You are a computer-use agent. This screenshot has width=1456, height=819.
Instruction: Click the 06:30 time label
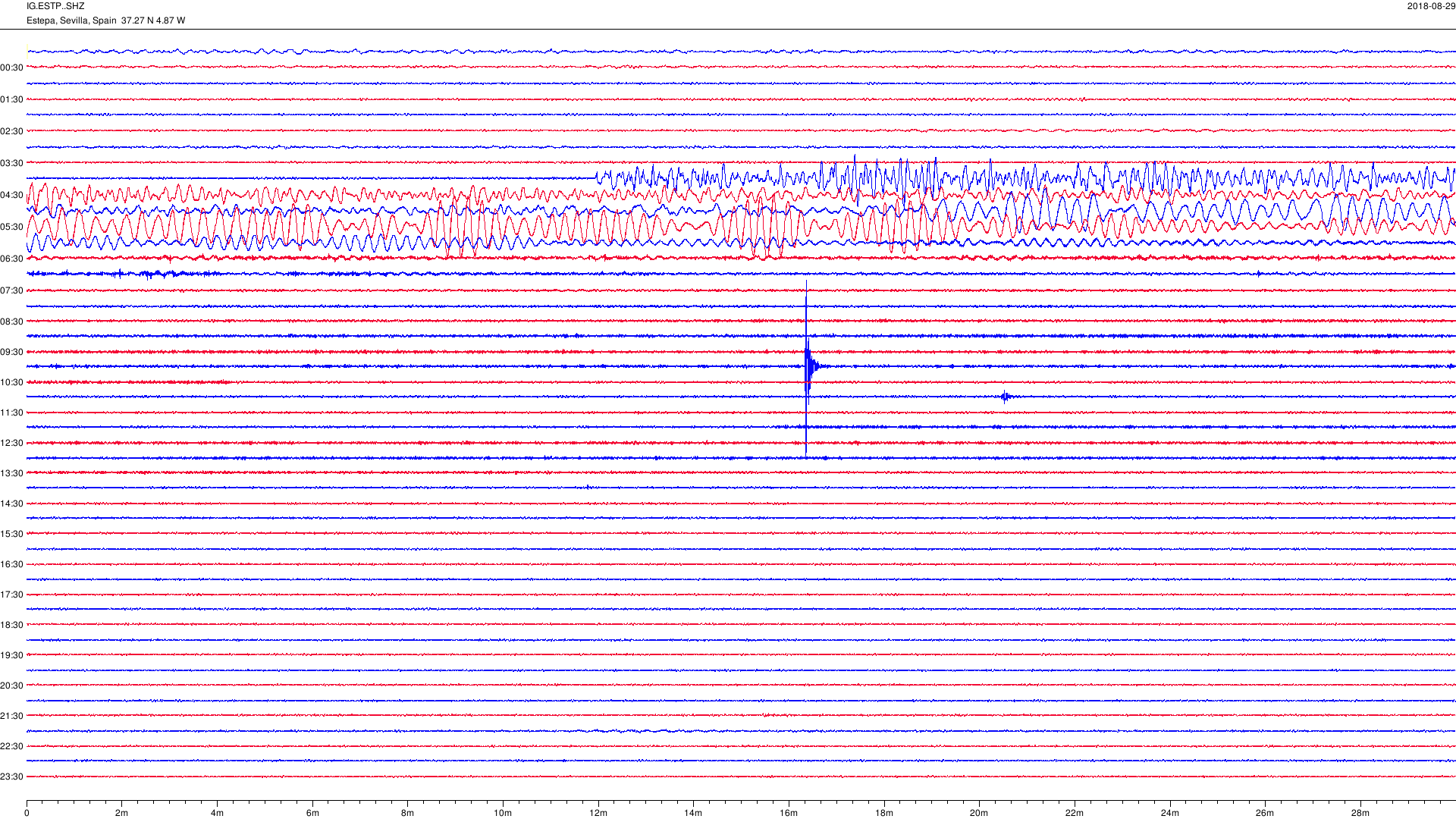tap(11, 259)
